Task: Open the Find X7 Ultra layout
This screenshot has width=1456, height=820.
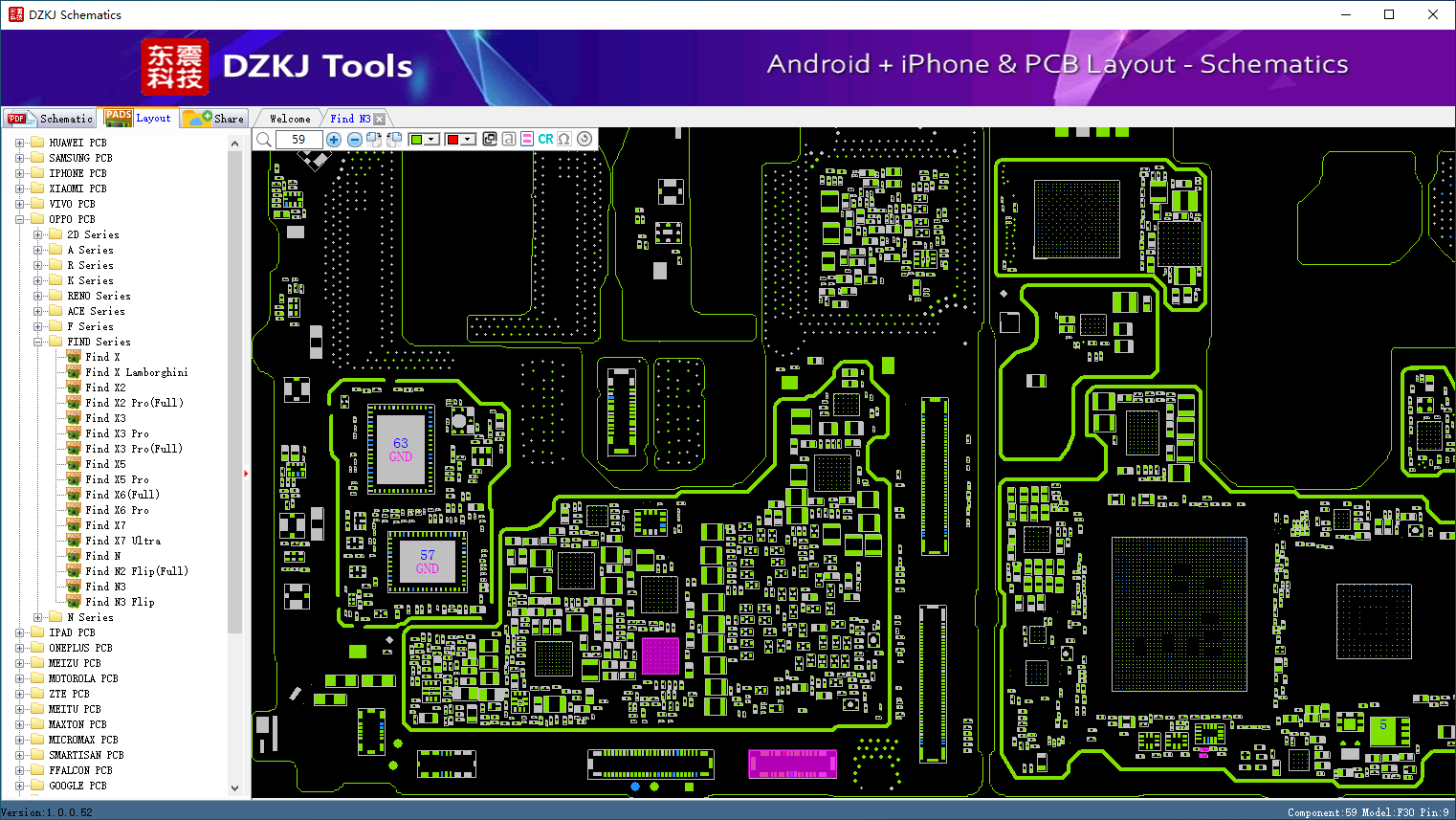Action: click(x=122, y=541)
